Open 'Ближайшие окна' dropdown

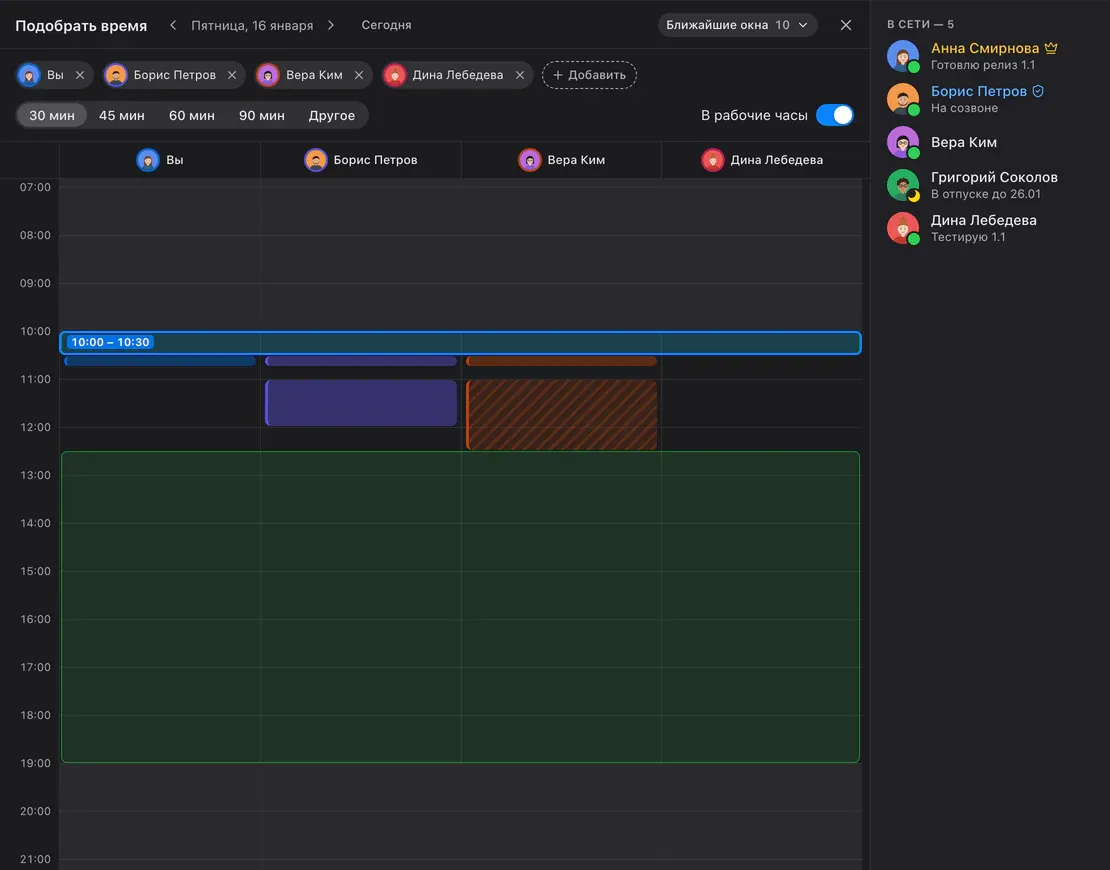(737, 25)
